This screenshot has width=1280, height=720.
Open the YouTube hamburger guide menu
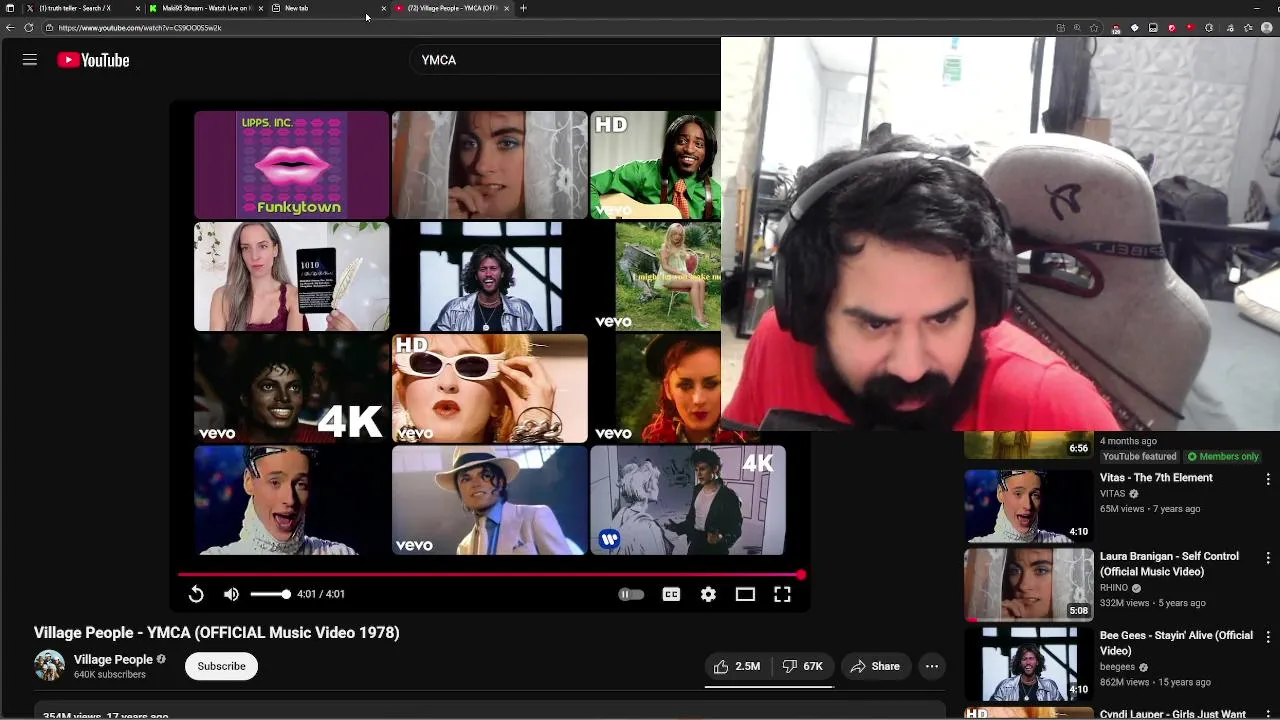30,60
